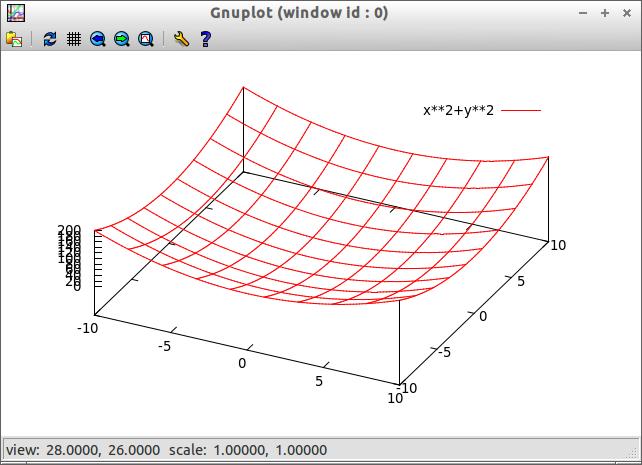This screenshot has width=642, height=465.
Task: Toggle the grid display on the plot
Action: coord(73,39)
